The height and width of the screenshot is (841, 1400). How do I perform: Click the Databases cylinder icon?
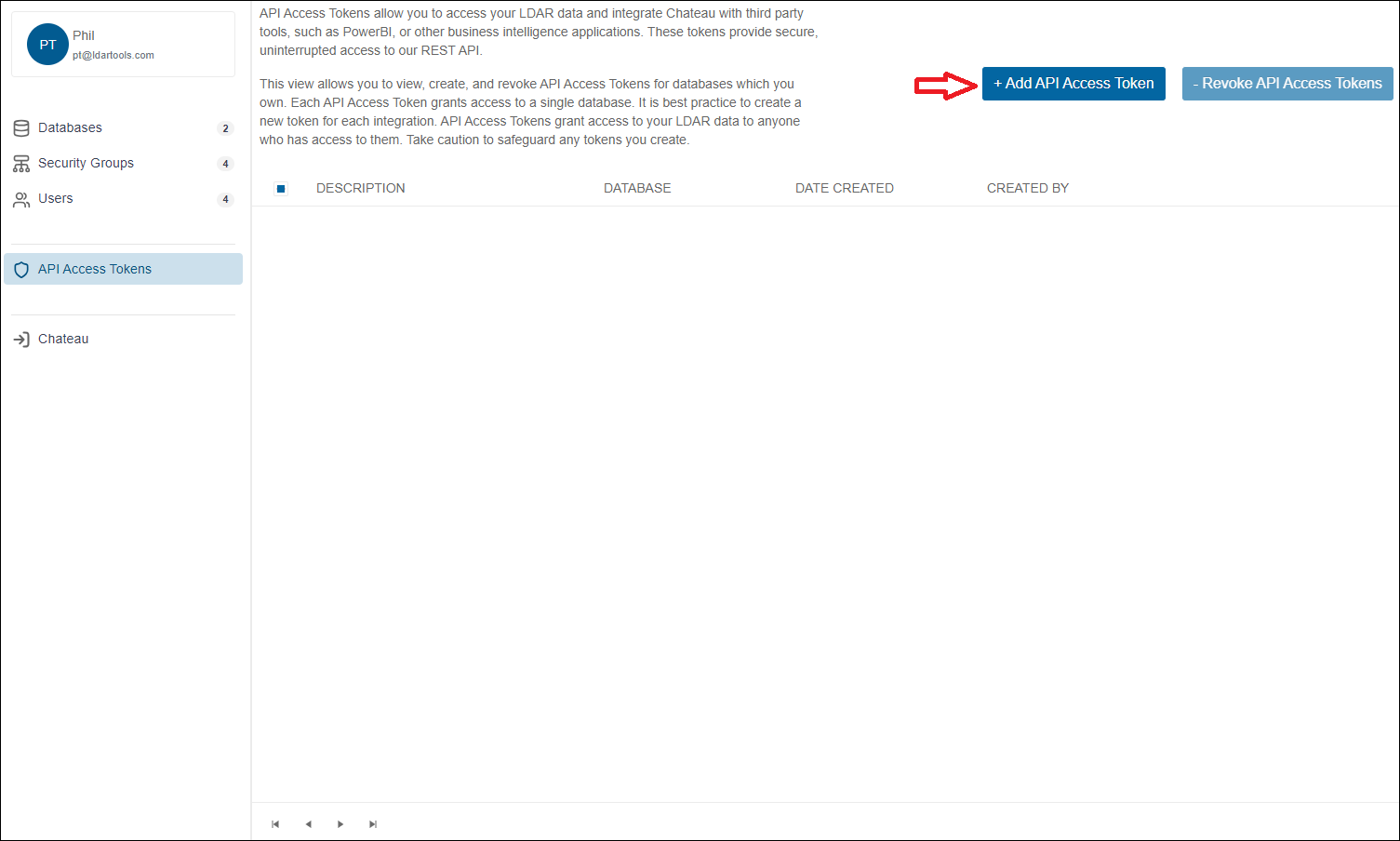21,128
